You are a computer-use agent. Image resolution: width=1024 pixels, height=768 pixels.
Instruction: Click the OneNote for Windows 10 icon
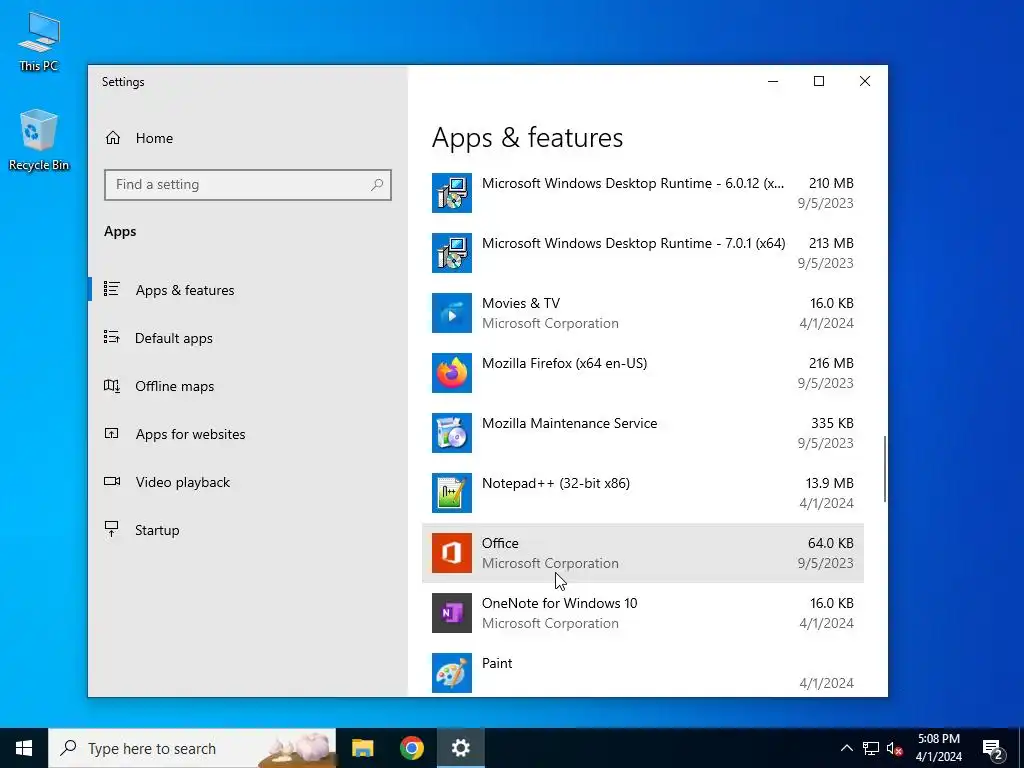point(452,613)
